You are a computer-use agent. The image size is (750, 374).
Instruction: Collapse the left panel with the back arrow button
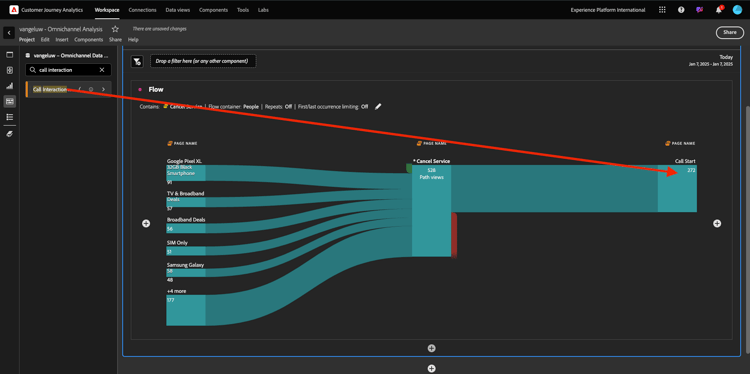9,33
